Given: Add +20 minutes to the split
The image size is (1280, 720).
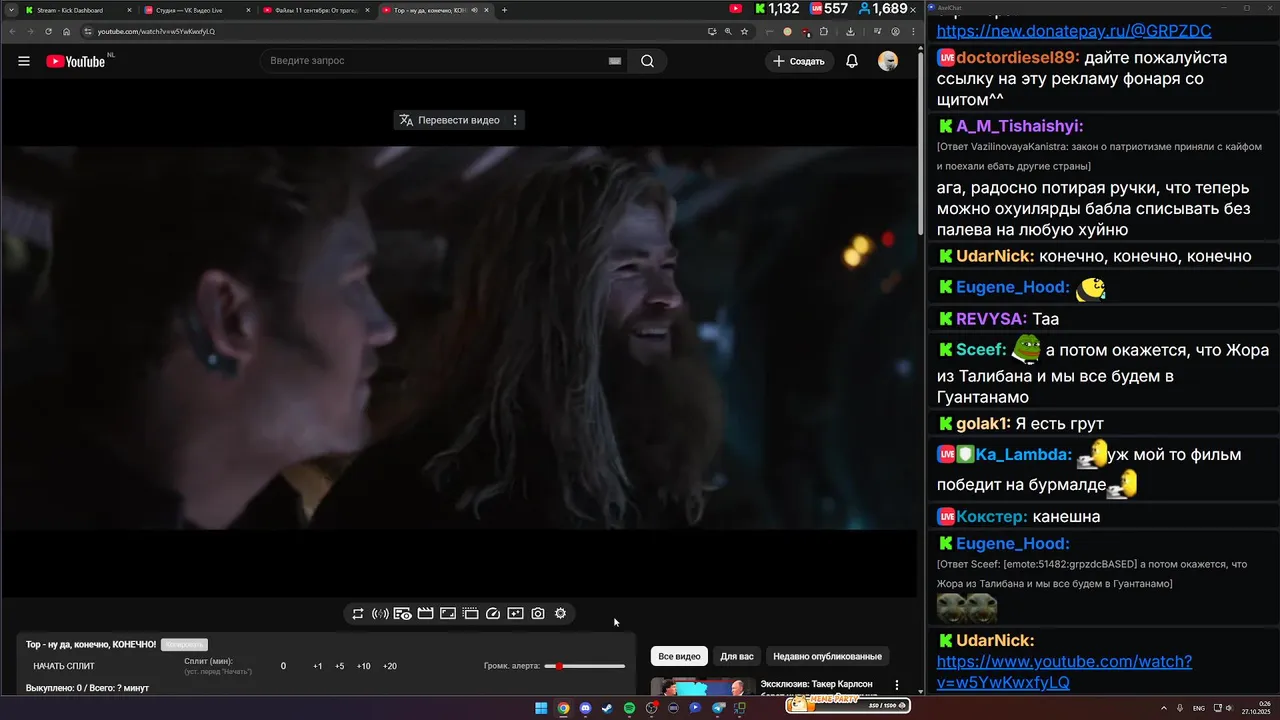Looking at the screenshot, I should (390, 666).
